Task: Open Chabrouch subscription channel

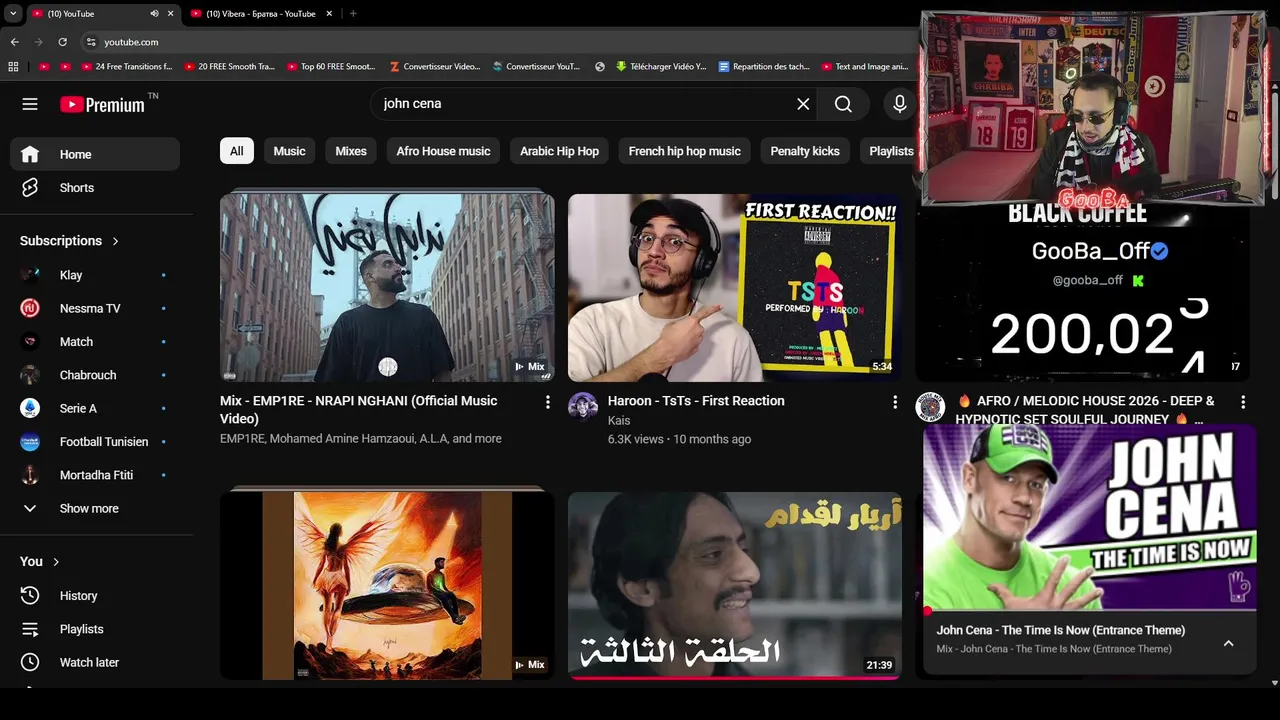Action: pyautogui.click(x=95, y=375)
